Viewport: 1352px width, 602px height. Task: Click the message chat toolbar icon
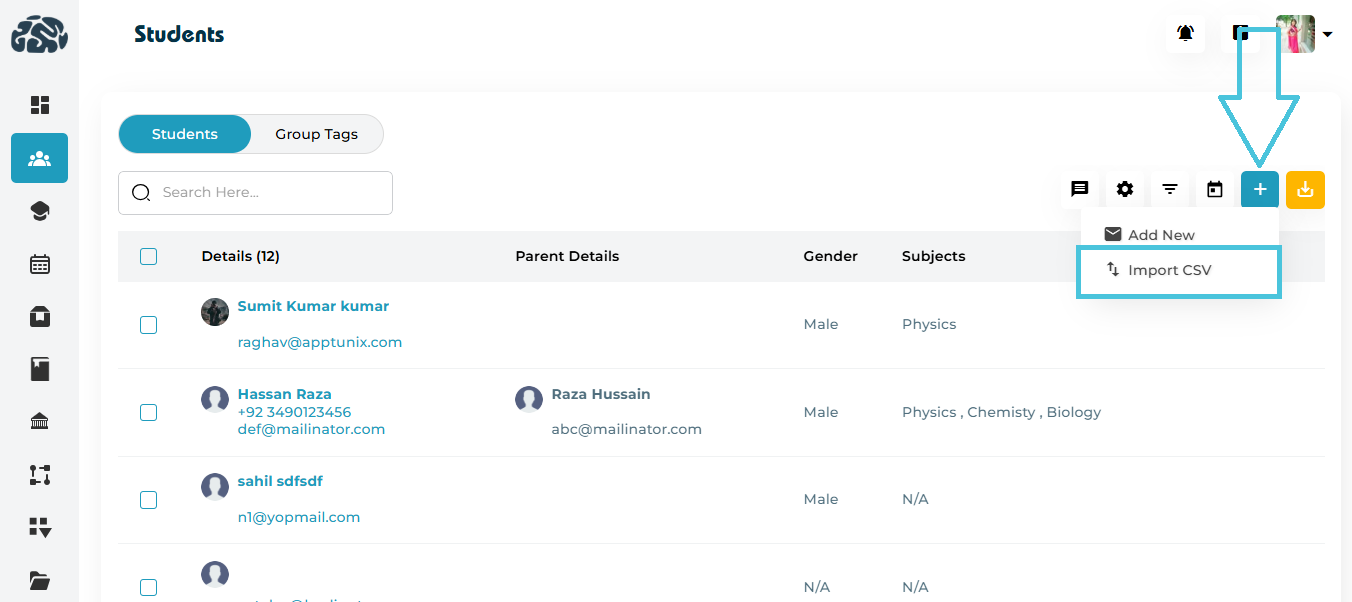1080,189
